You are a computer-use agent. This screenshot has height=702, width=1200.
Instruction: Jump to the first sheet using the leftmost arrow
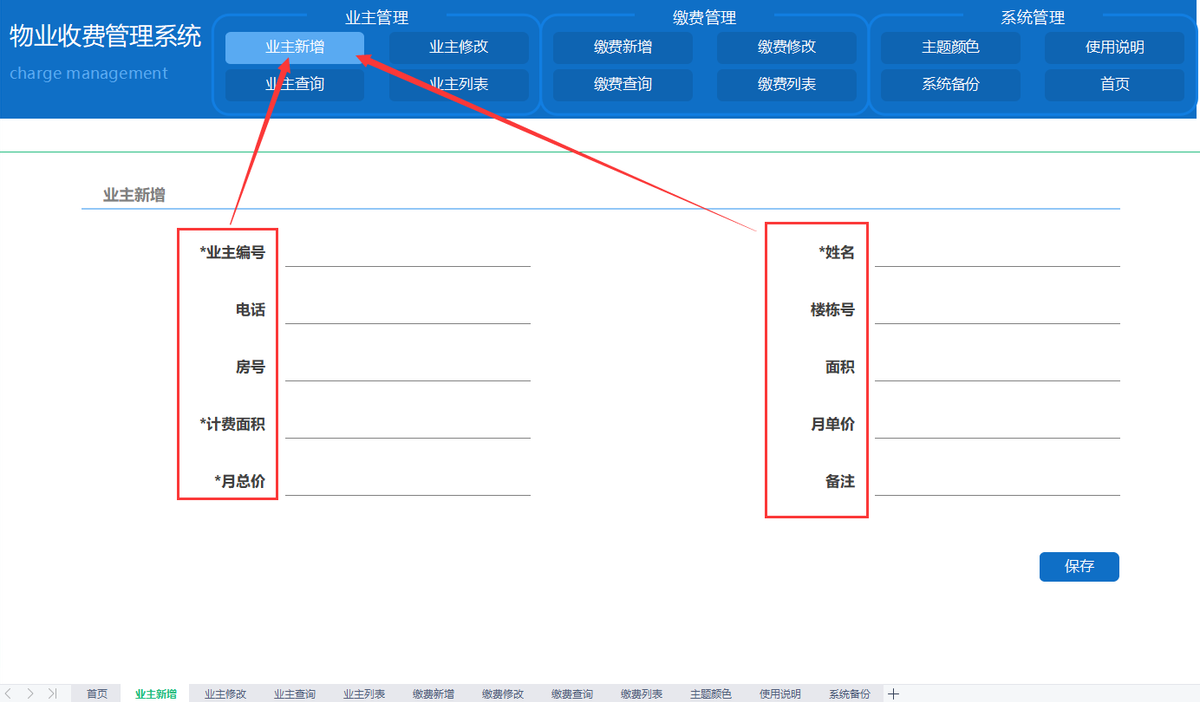coord(8,693)
